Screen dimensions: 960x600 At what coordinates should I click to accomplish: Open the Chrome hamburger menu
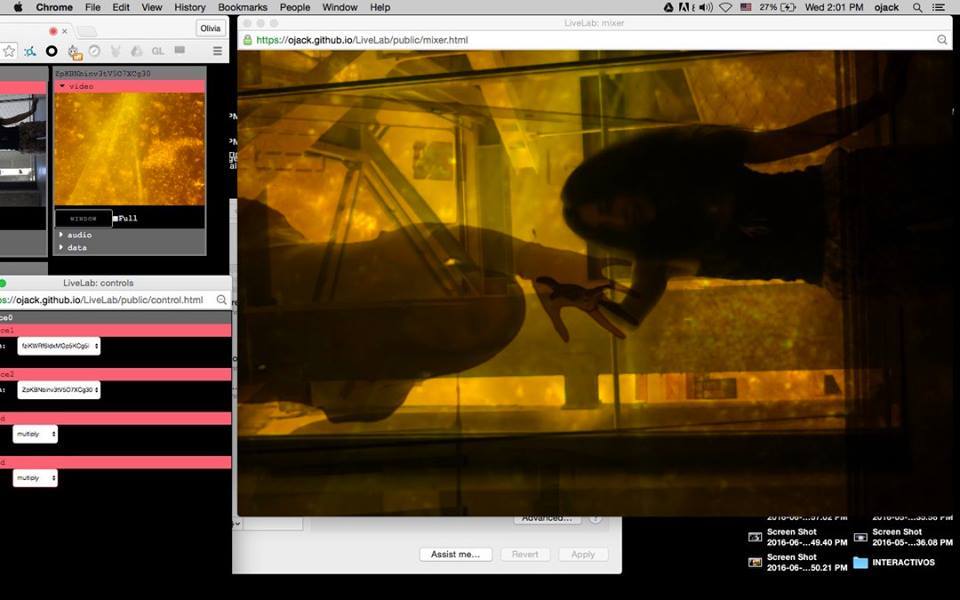pyautogui.click(x=219, y=51)
